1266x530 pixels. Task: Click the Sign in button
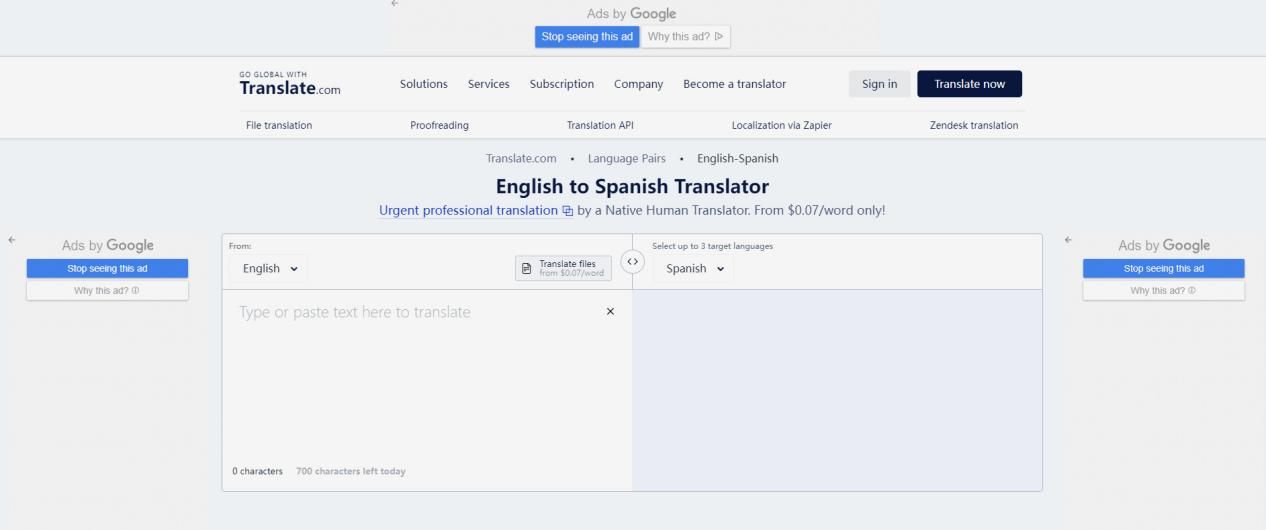pyautogui.click(x=879, y=84)
